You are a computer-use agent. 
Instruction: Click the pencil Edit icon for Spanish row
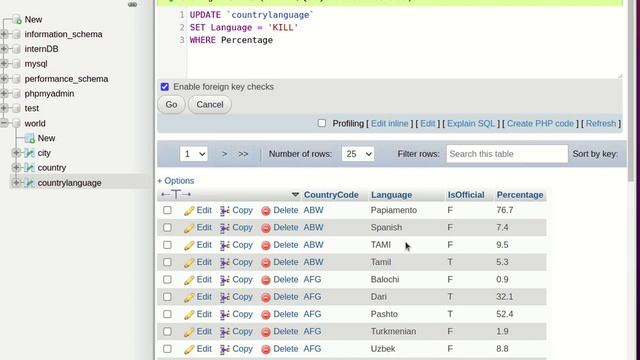pyautogui.click(x=189, y=228)
